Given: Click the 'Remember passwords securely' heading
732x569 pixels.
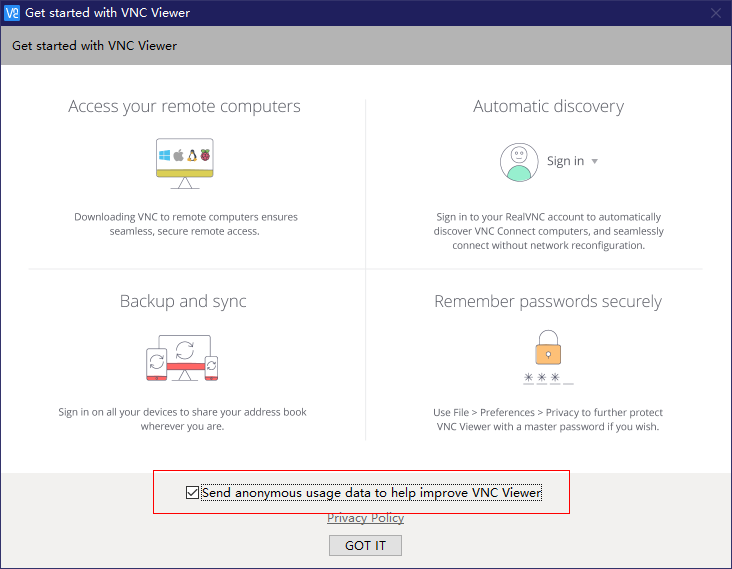Looking at the screenshot, I should point(548,301).
